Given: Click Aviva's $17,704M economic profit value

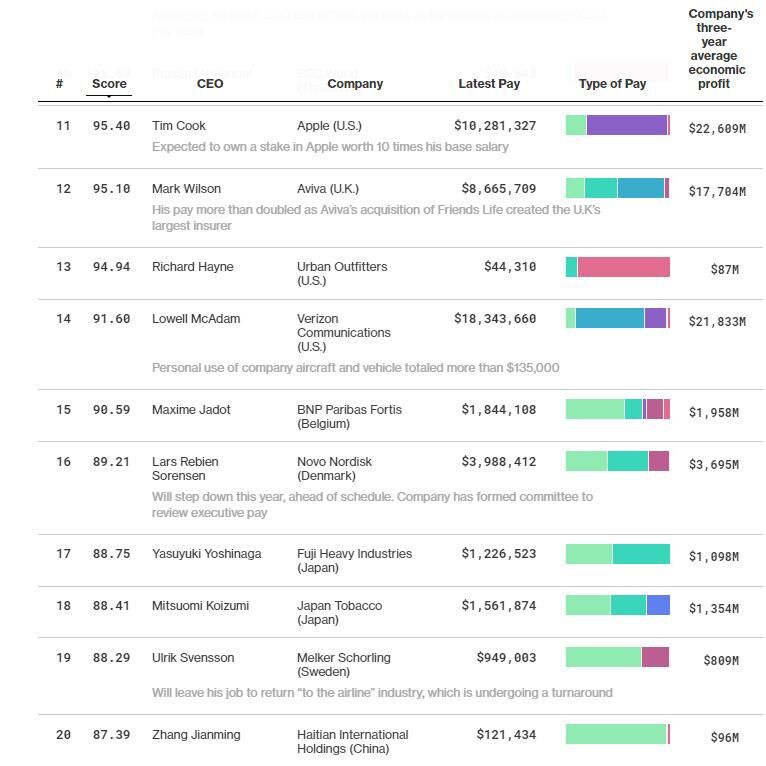Looking at the screenshot, I should pyautogui.click(x=717, y=191).
